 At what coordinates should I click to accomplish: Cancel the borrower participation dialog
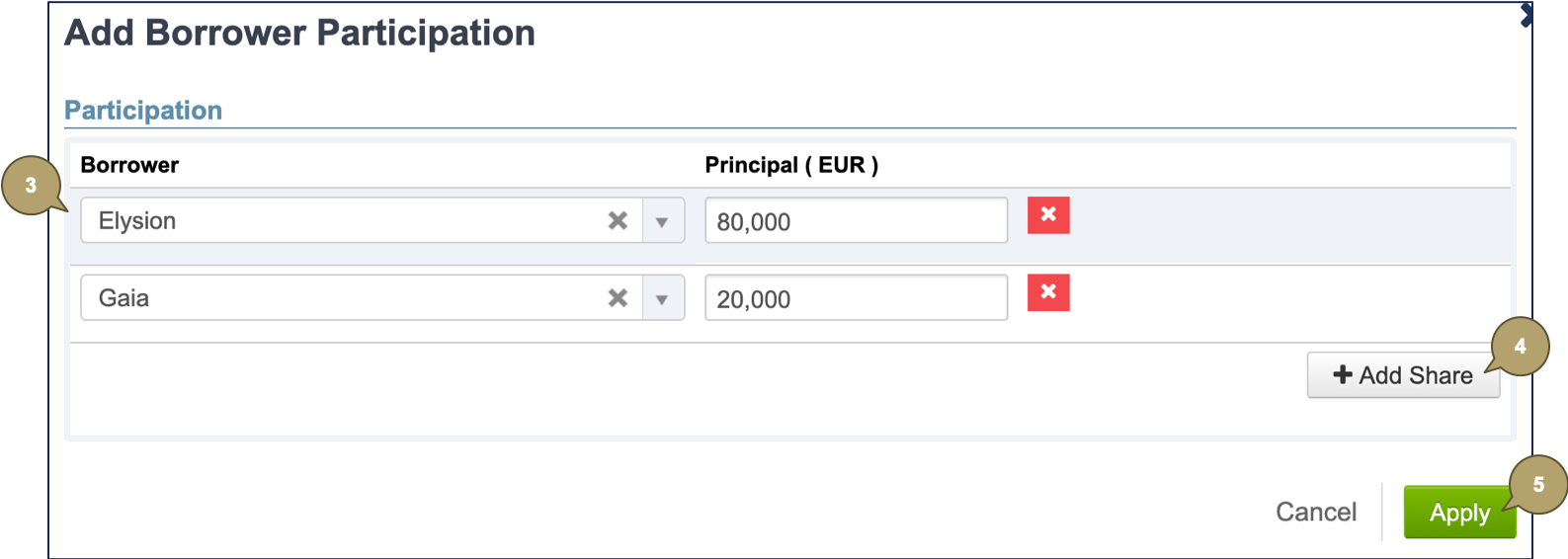(1315, 512)
